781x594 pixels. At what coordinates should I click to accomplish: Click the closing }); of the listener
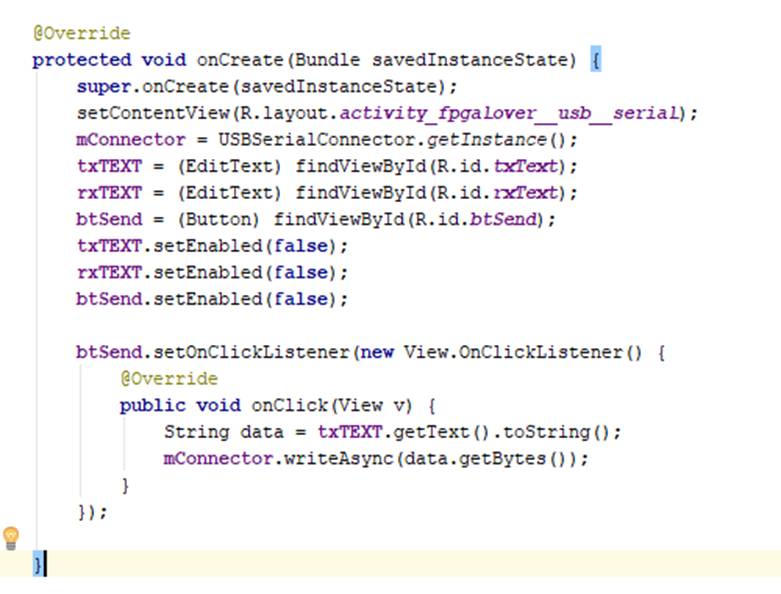(x=92, y=512)
